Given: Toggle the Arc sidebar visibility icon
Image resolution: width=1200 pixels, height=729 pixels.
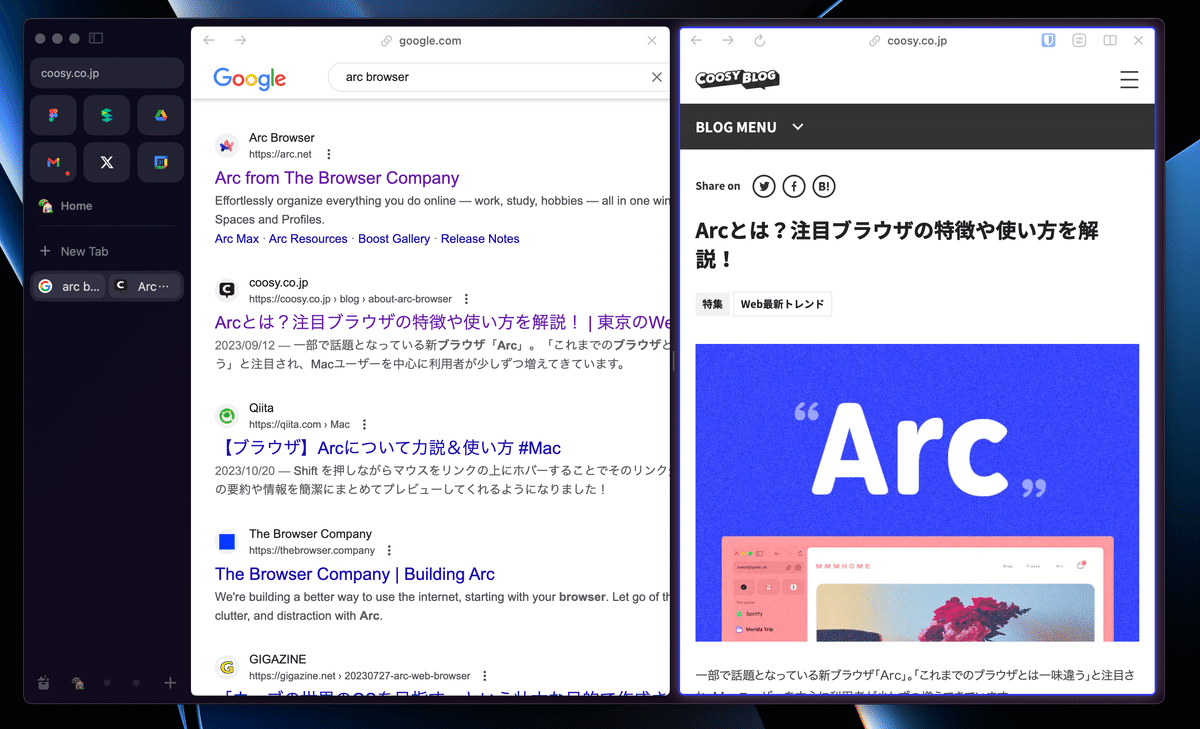Looking at the screenshot, I should (x=96, y=38).
